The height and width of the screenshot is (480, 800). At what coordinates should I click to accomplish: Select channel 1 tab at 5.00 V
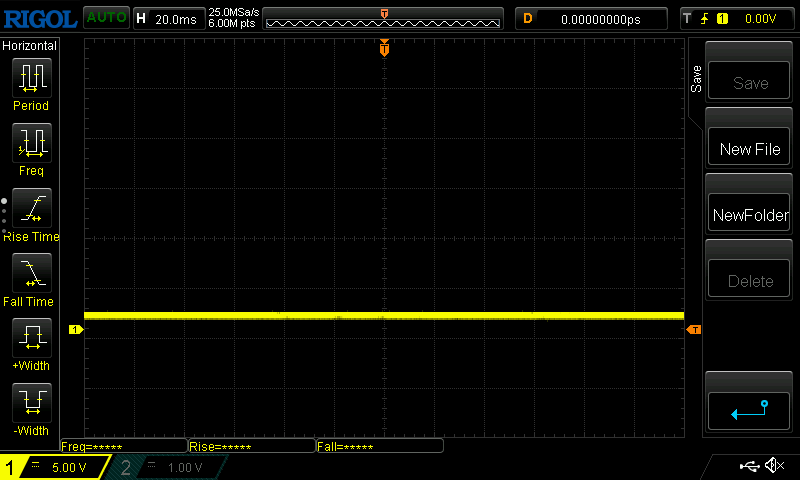click(x=55, y=467)
